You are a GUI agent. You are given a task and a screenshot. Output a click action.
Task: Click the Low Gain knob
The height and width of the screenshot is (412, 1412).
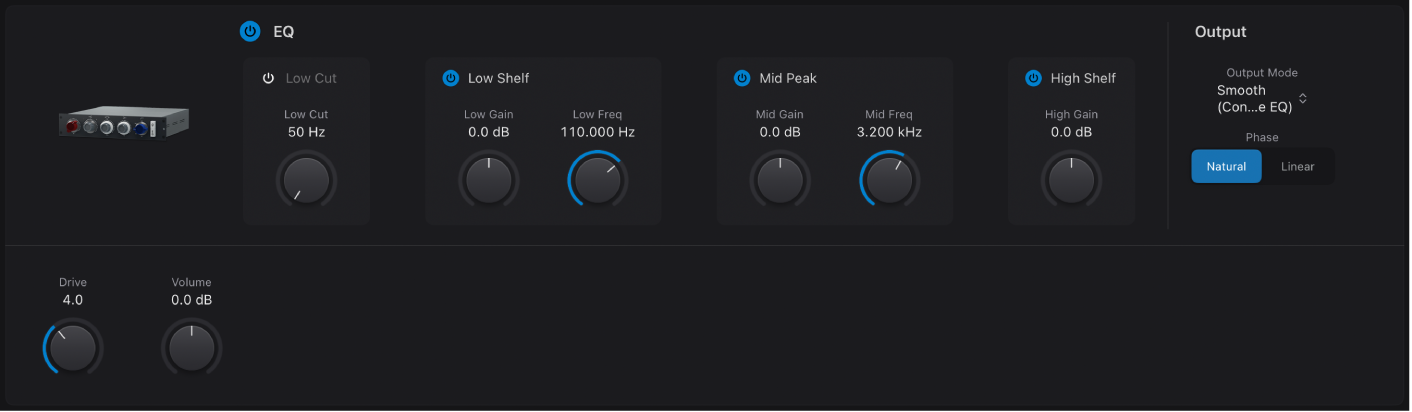pos(489,181)
